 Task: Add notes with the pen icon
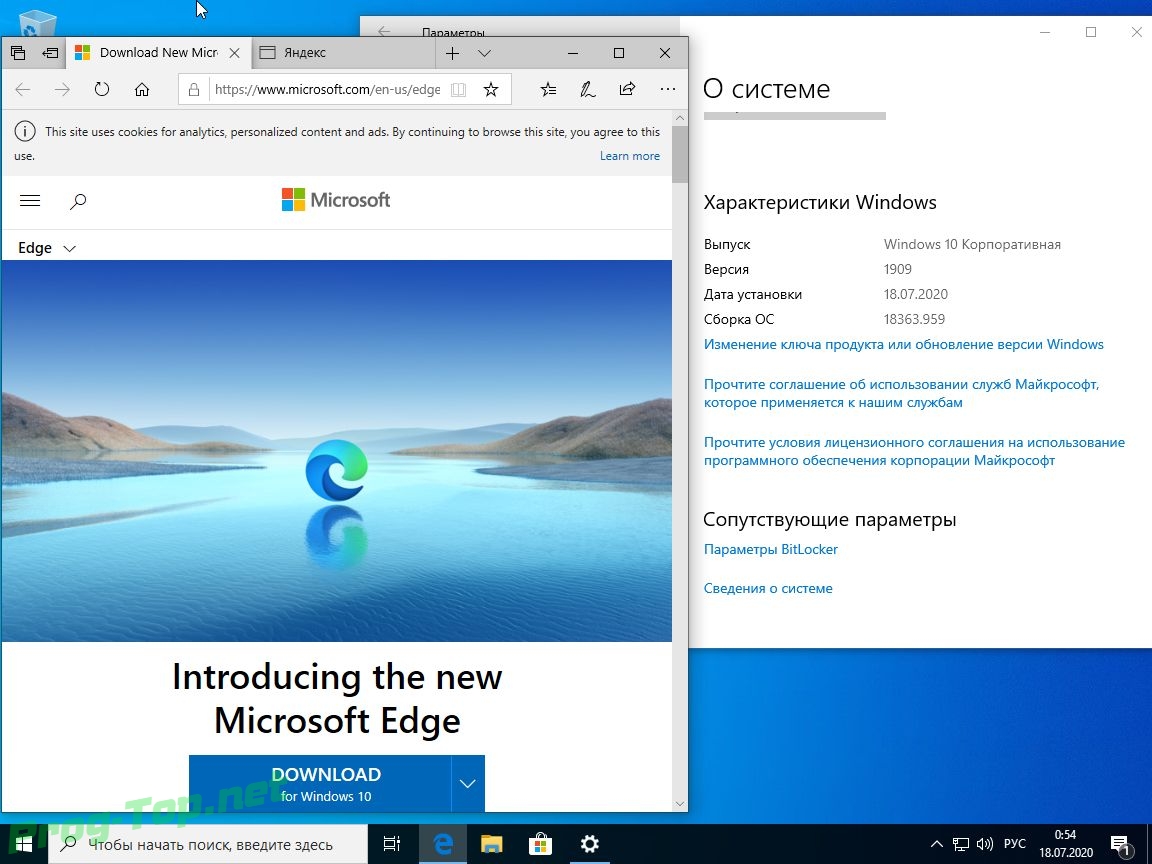pyautogui.click(x=588, y=90)
